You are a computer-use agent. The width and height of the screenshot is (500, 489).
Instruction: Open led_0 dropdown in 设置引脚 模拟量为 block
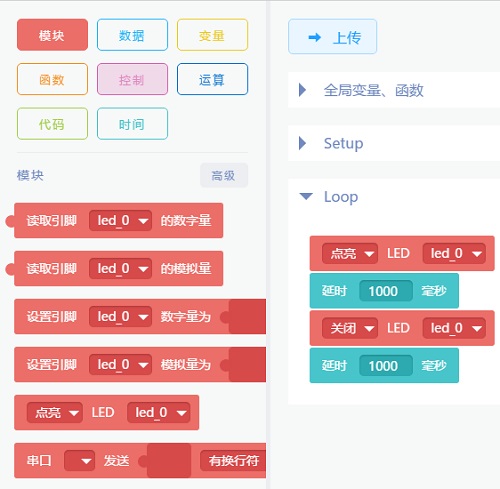coord(120,364)
